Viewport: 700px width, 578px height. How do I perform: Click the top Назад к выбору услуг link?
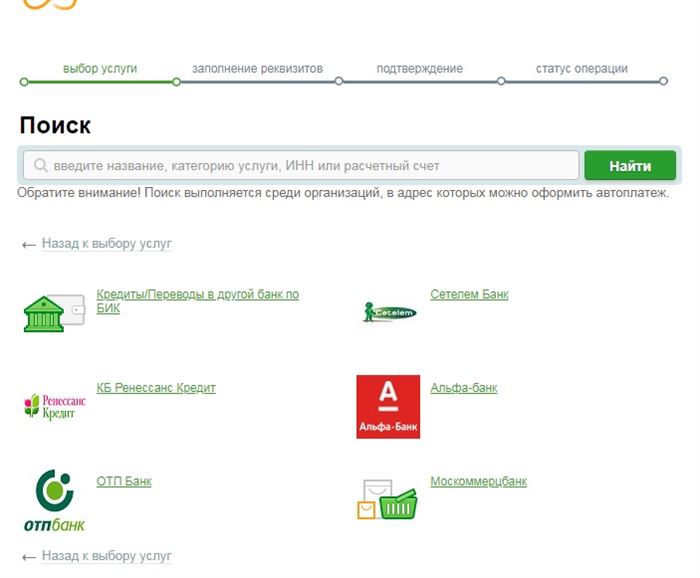(107, 244)
